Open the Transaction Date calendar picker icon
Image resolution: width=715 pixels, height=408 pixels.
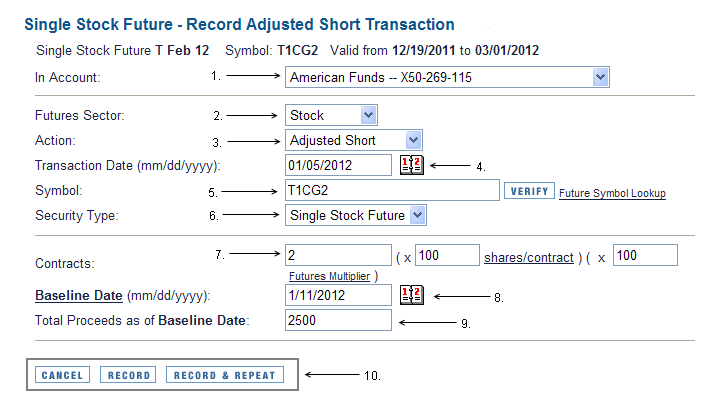click(x=412, y=165)
